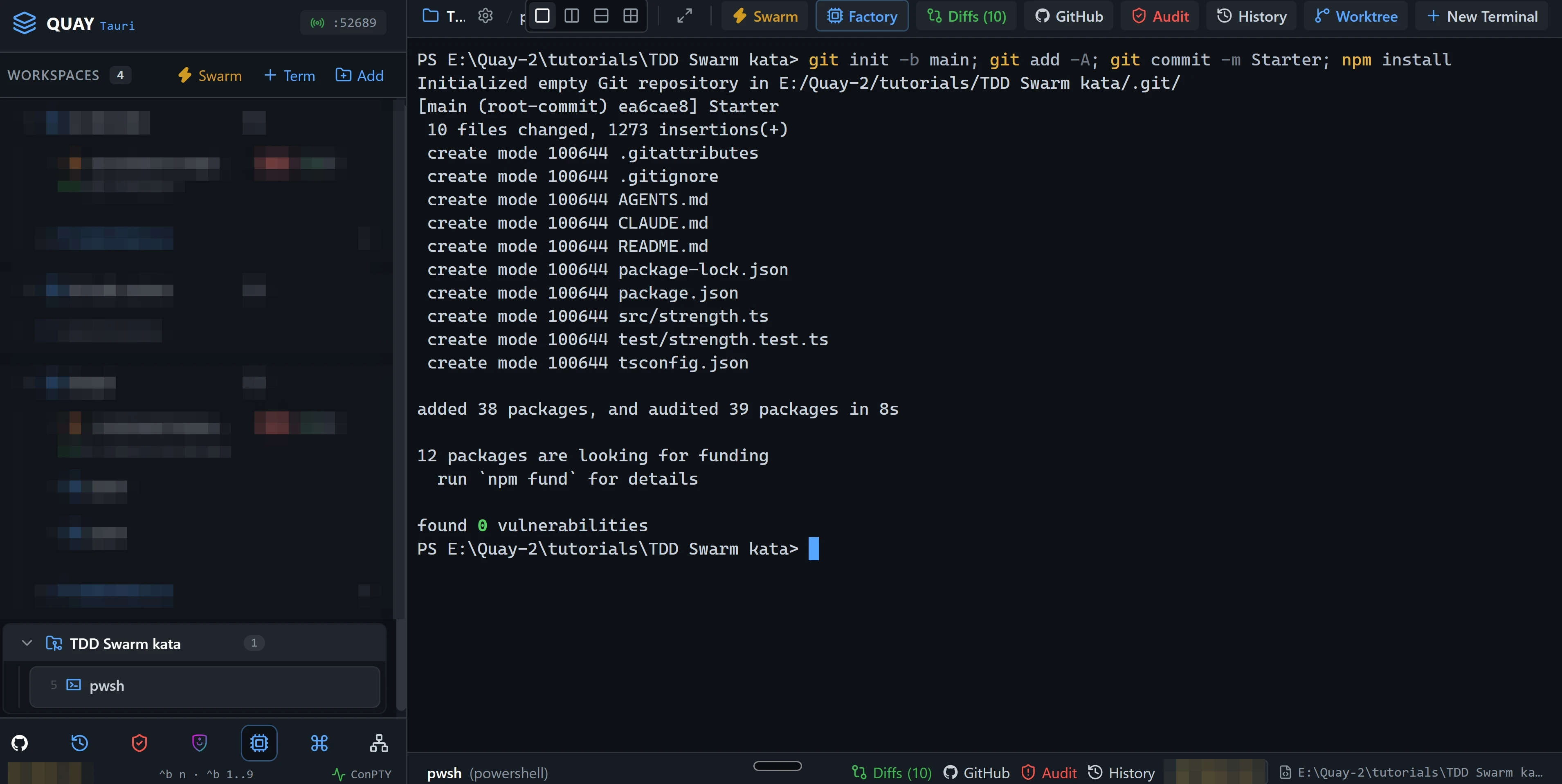Click the bottom pill resize handle
This screenshot has width=1562, height=784.
click(x=778, y=766)
